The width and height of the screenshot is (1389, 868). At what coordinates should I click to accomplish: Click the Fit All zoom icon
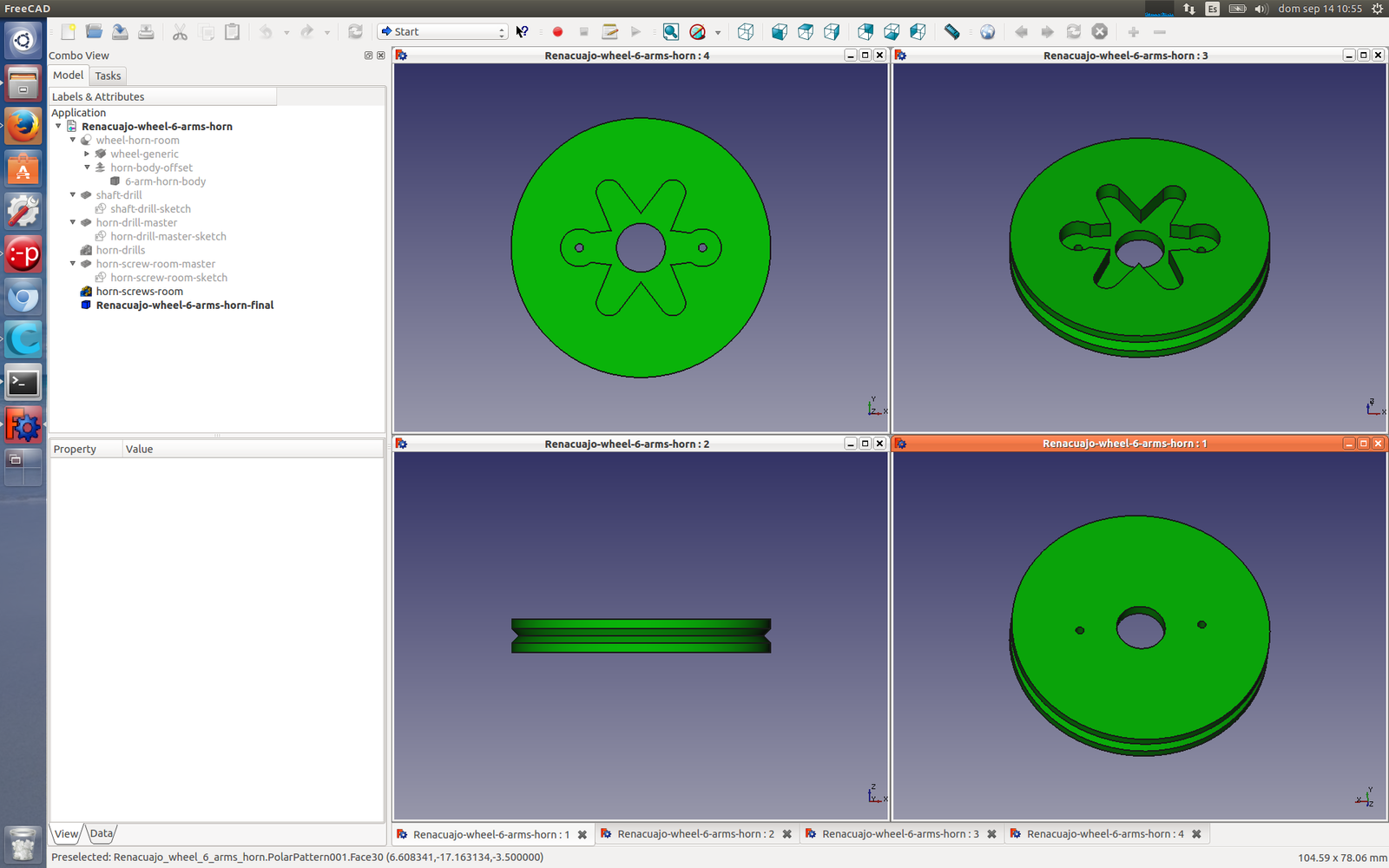coord(671,32)
